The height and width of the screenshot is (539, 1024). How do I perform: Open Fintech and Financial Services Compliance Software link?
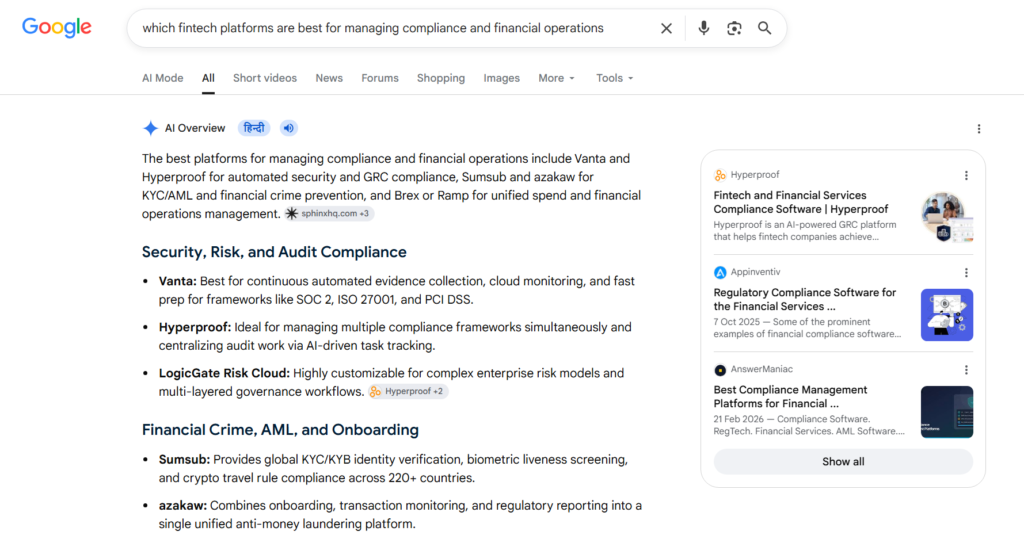pyautogui.click(x=801, y=202)
